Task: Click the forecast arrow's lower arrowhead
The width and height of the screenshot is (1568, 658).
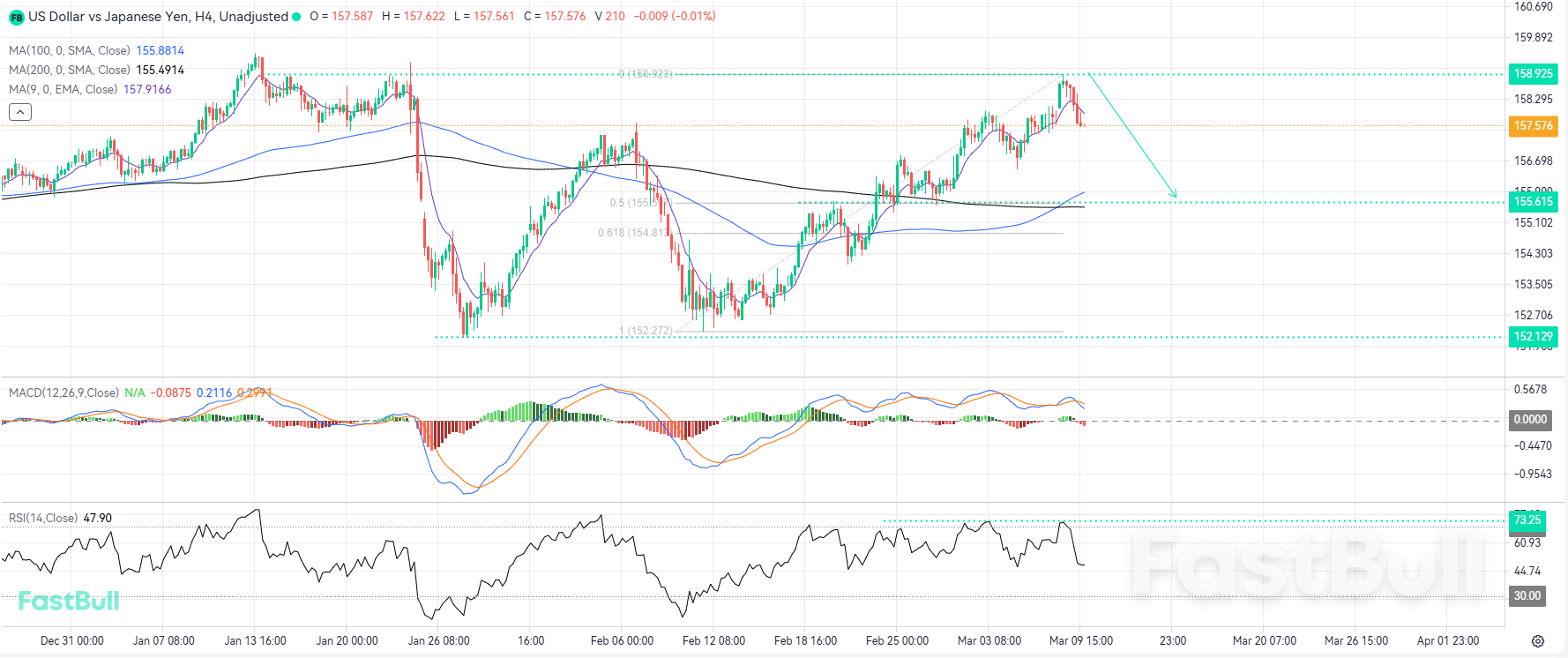Action: (x=1174, y=194)
